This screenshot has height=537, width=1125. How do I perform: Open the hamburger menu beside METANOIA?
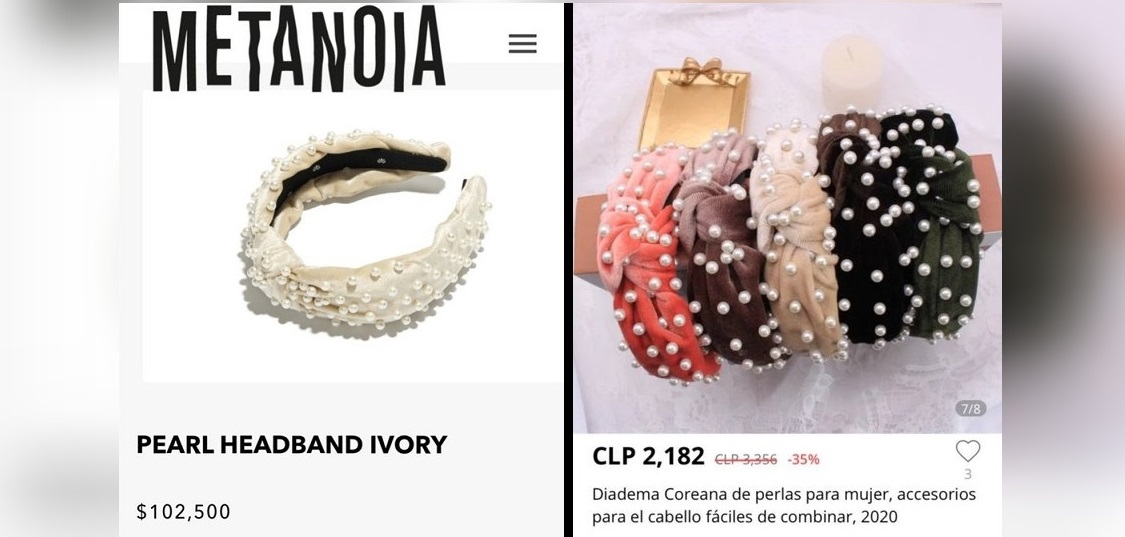[x=522, y=44]
